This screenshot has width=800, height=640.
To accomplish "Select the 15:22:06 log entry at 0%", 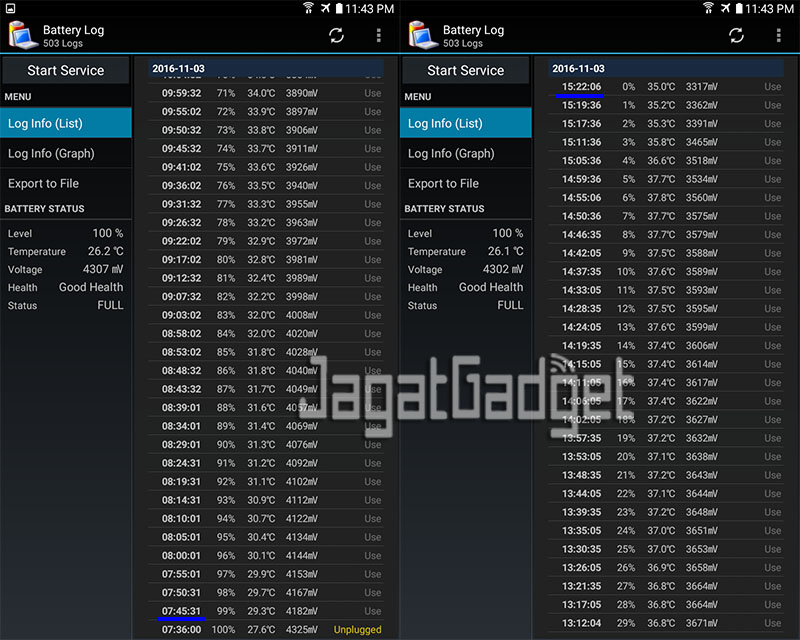I will tap(666, 87).
